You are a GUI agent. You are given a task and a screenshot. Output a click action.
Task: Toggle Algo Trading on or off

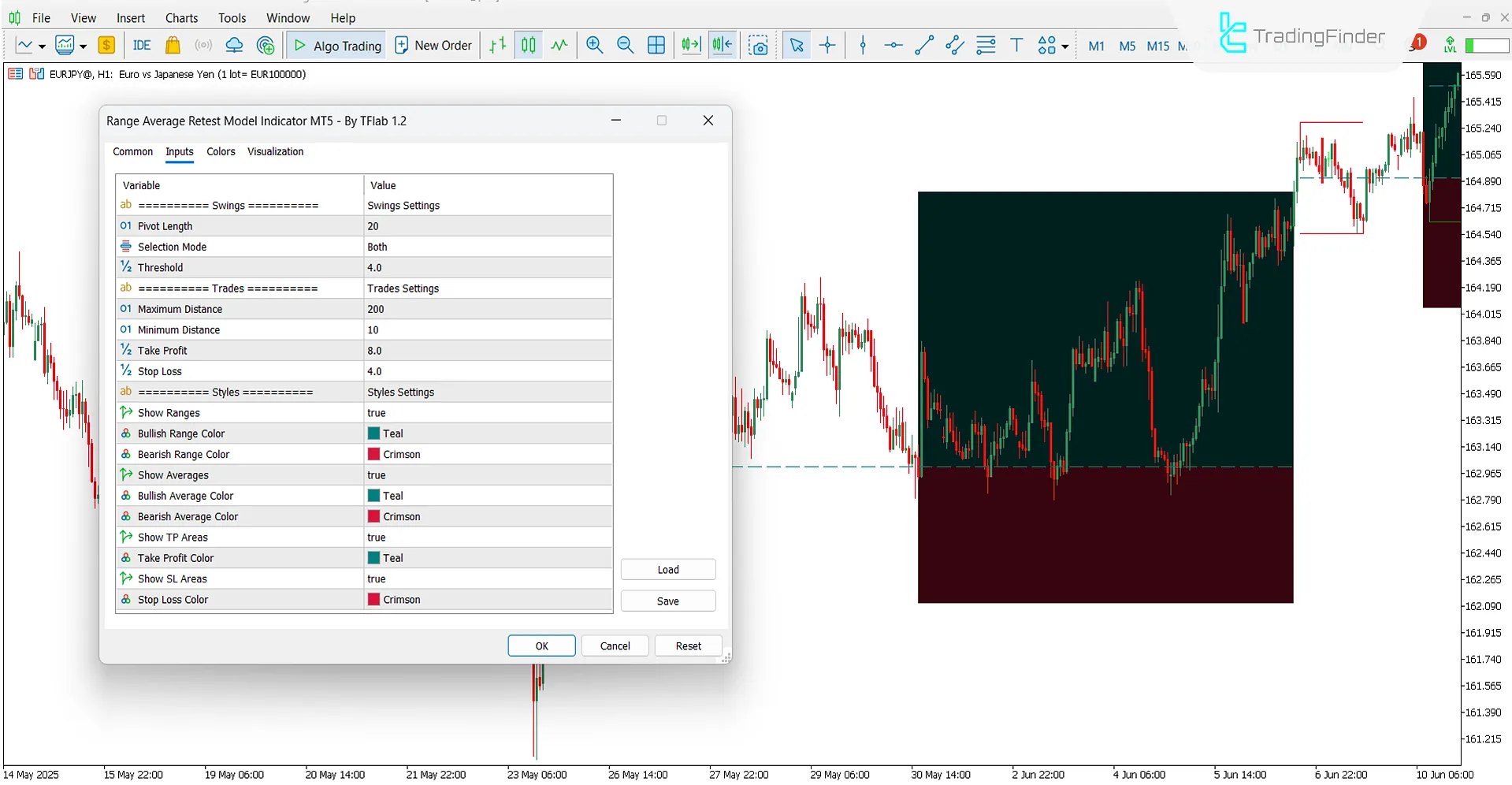point(336,45)
